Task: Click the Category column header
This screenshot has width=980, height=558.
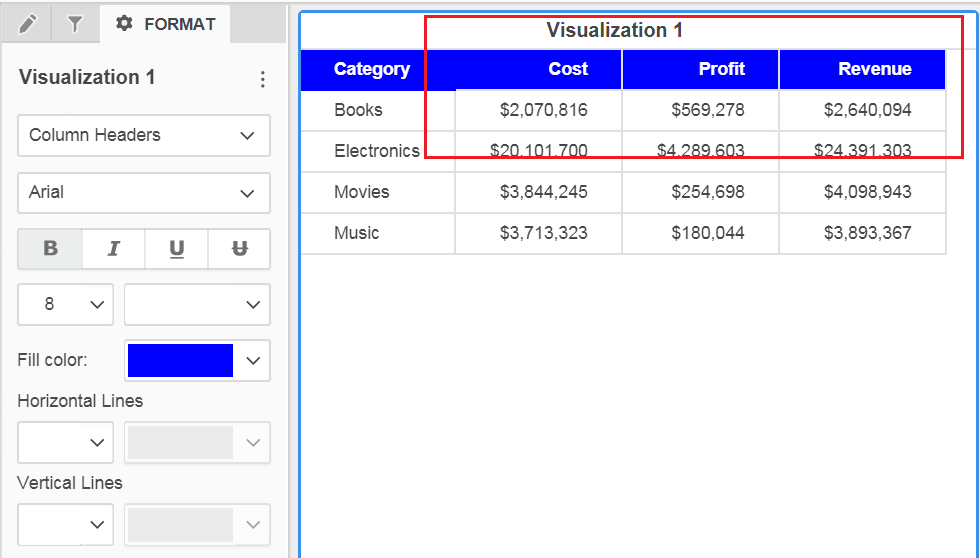Action: 371,69
